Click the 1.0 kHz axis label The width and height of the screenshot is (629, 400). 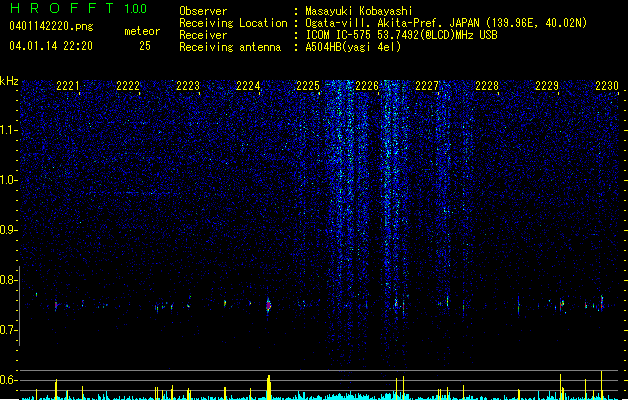pos(8,180)
